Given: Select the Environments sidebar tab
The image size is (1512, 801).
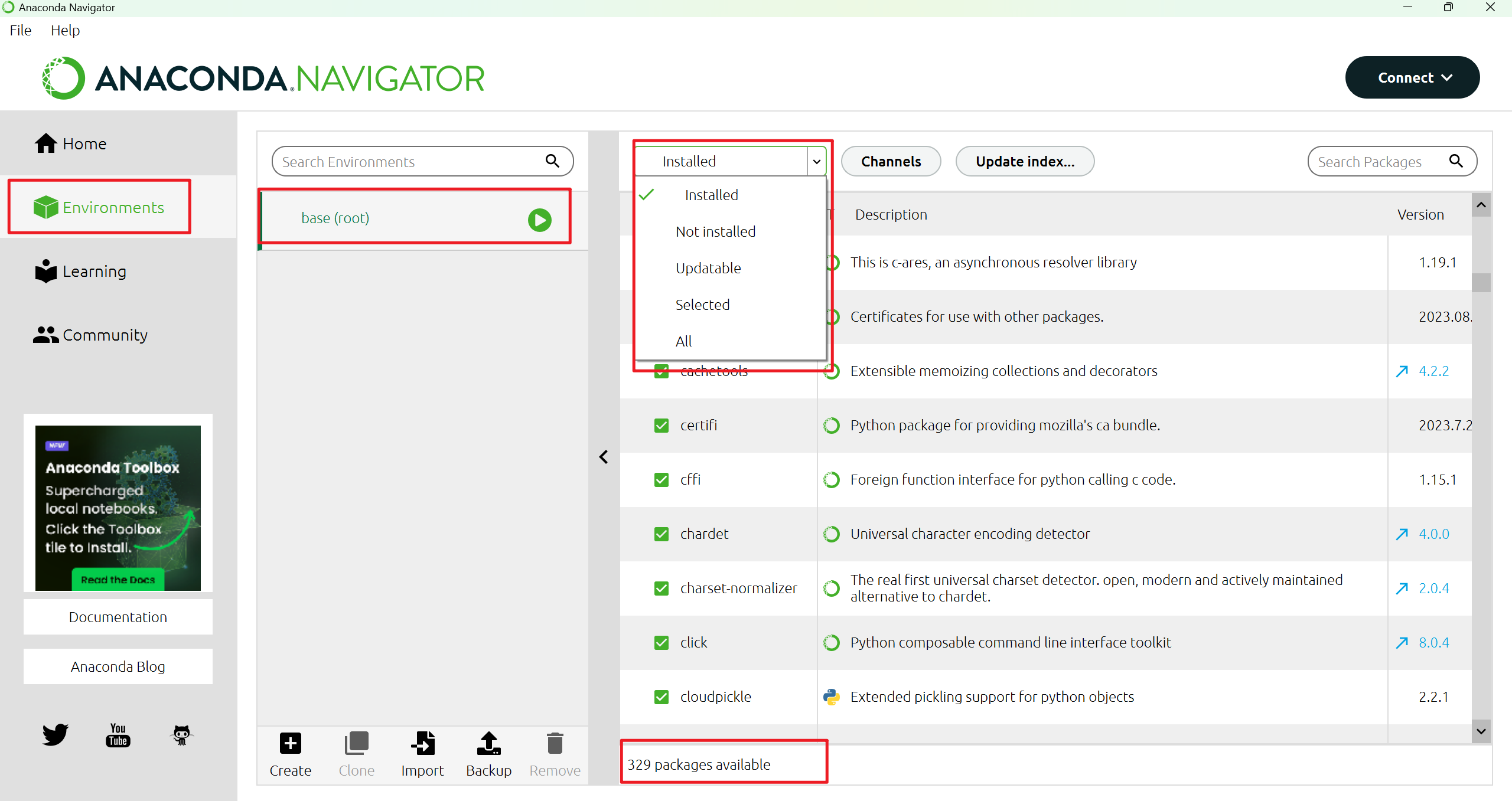Looking at the screenshot, I should pyautogui.click(x=99, y=207).
